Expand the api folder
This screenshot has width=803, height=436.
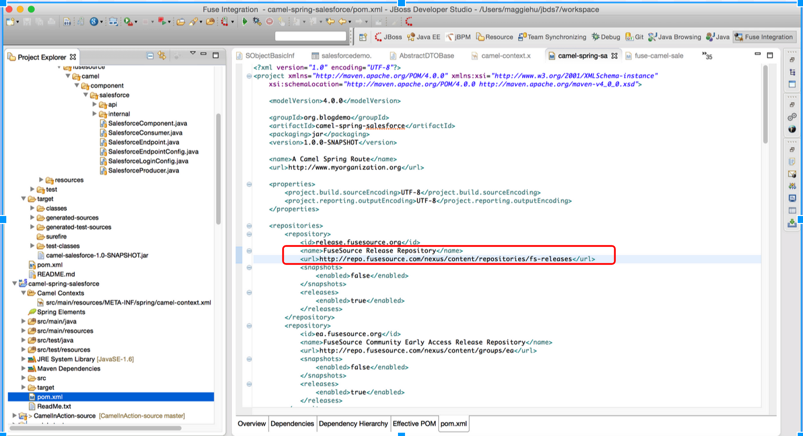(94, 105)
